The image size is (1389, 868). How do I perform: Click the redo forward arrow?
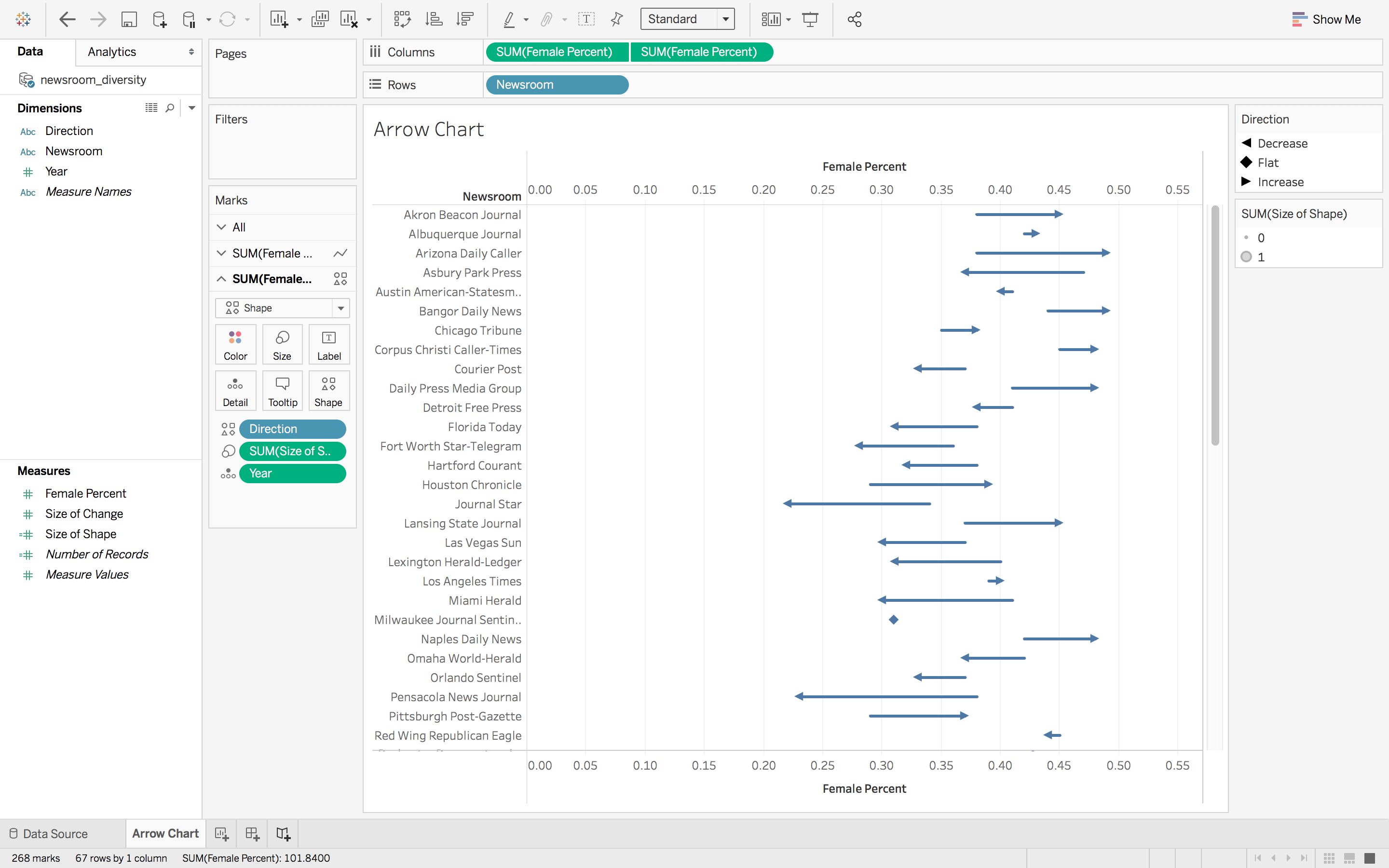tap(98, 19)
